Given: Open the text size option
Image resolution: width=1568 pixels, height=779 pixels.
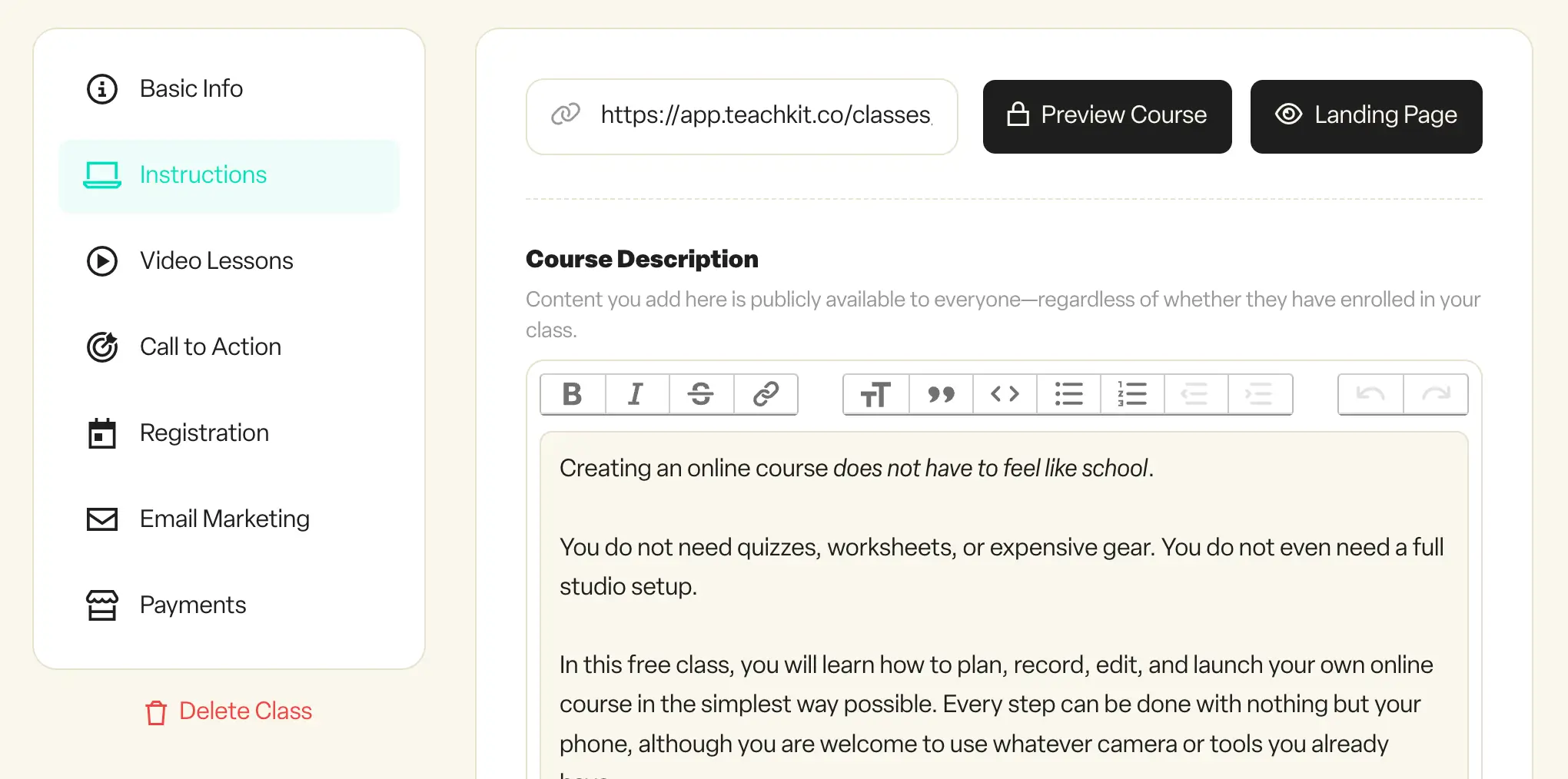Looking at the screenshot, I should [875, 394].
